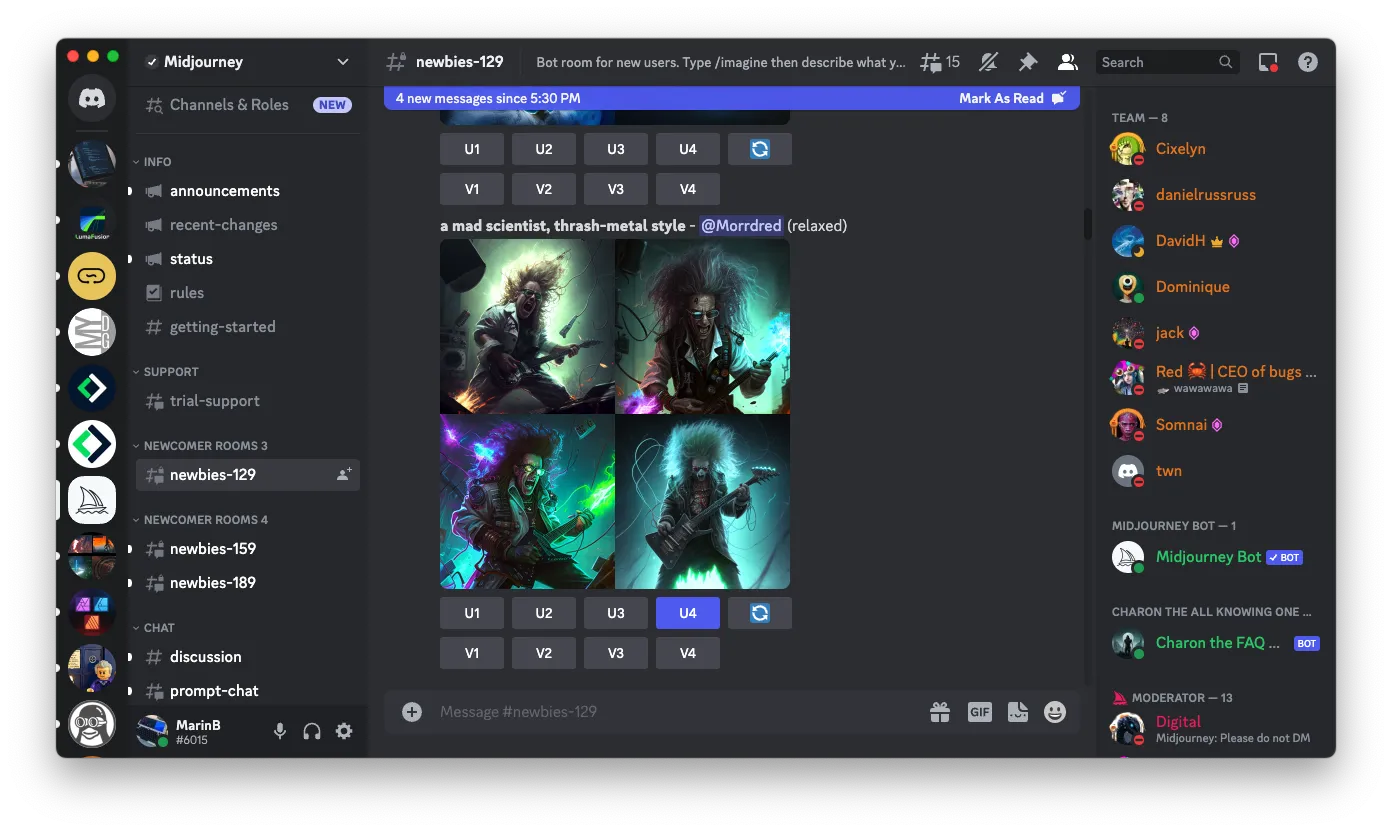
Task: Deafen audio with the headphones icon
Action: [x=312, y=731]
